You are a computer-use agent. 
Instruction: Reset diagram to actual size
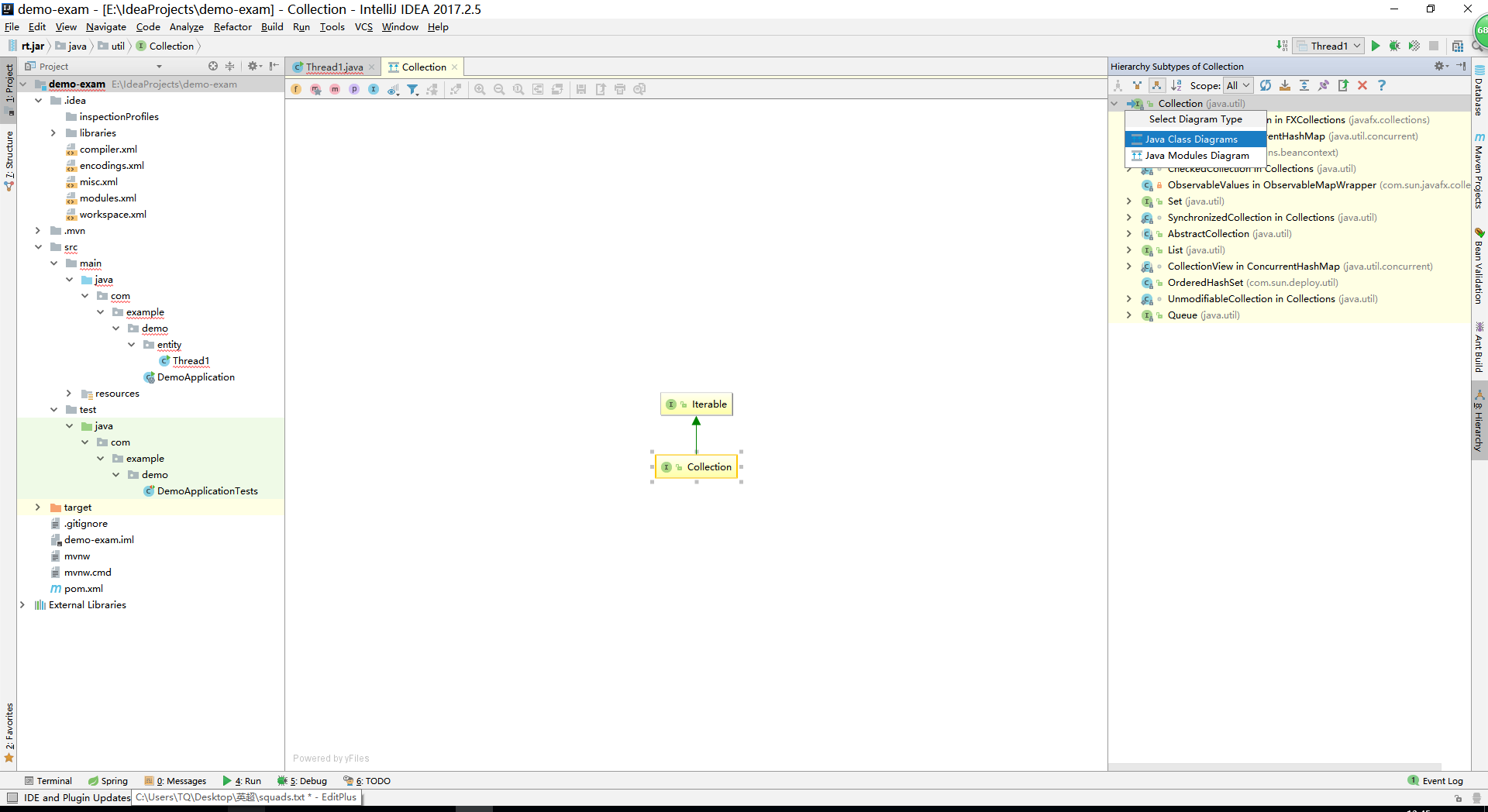(x=518, y=89)
